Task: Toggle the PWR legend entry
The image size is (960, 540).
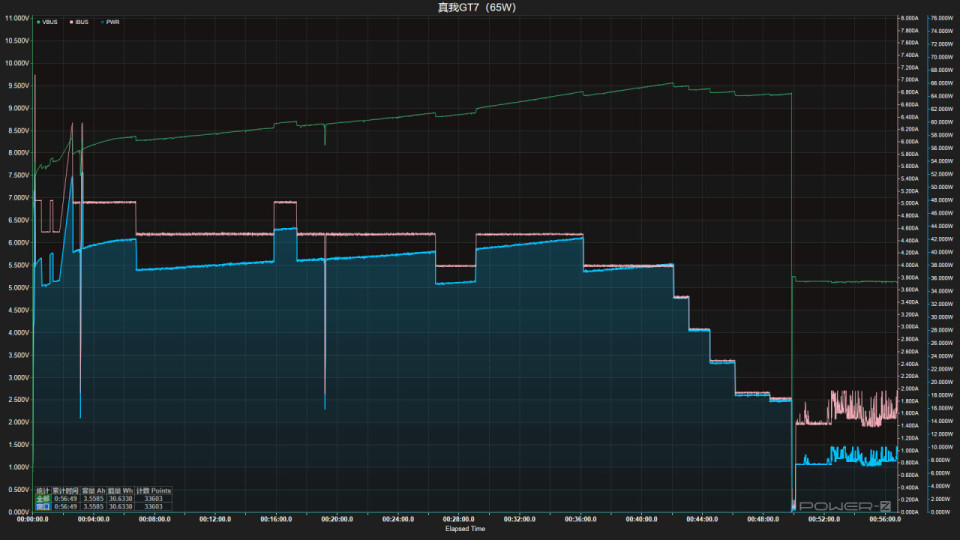Action: (x=110, y=22)
